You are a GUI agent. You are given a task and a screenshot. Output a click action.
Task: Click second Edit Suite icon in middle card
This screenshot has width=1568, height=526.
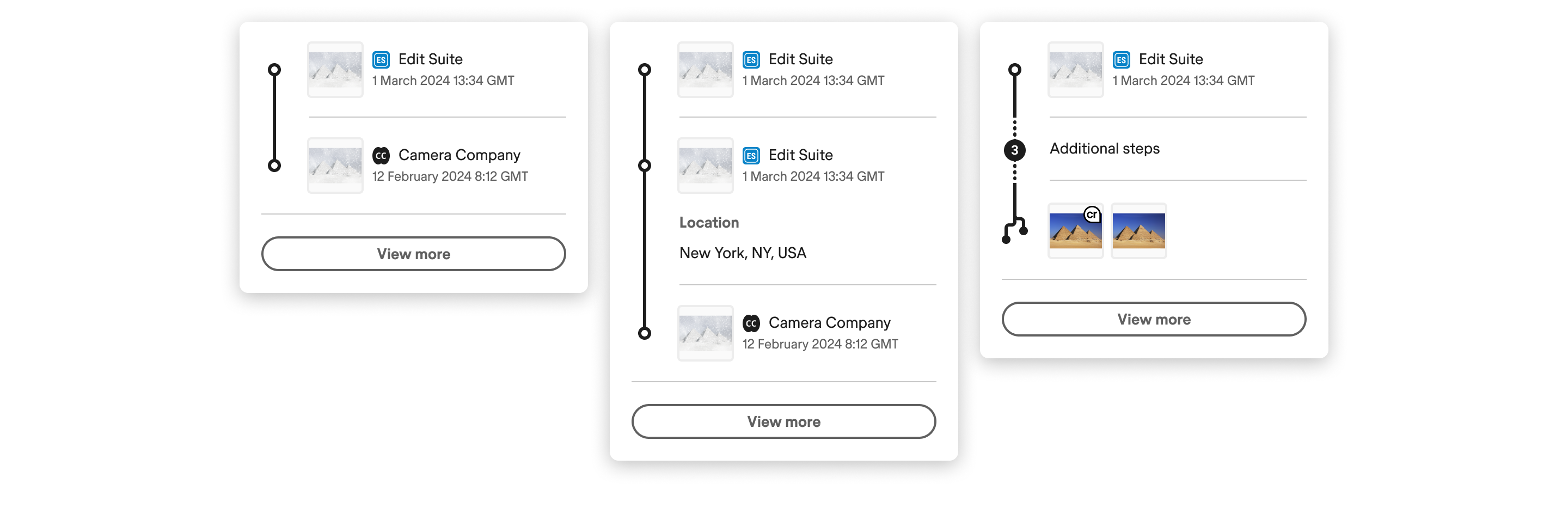[x=751, y=155]
